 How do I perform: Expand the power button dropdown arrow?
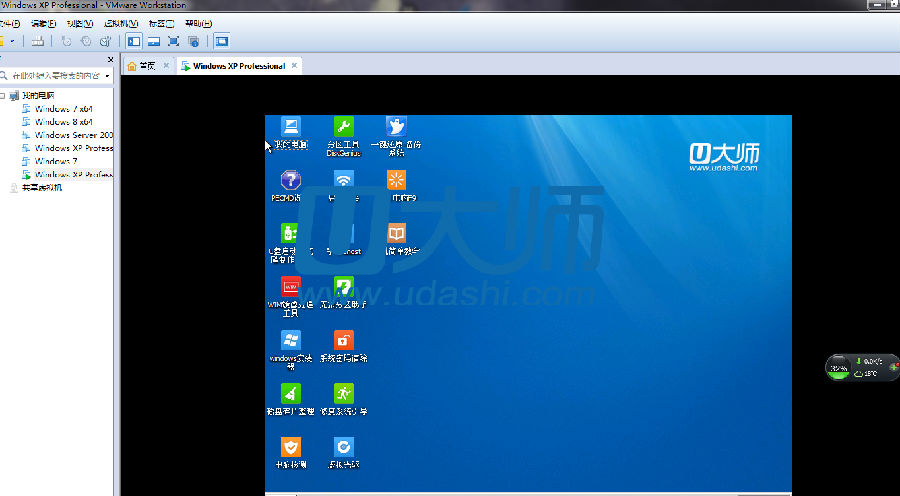pos(12,41)
